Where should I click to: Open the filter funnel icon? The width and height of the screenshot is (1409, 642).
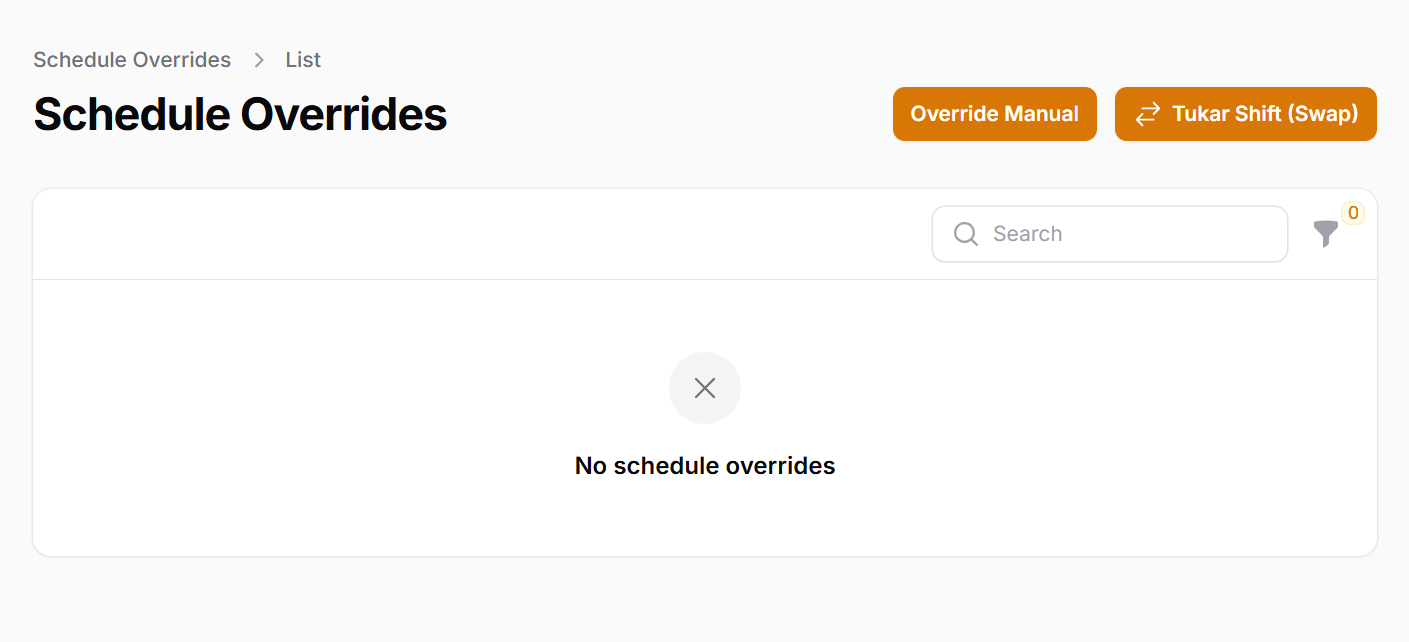tap(1325, 234)
